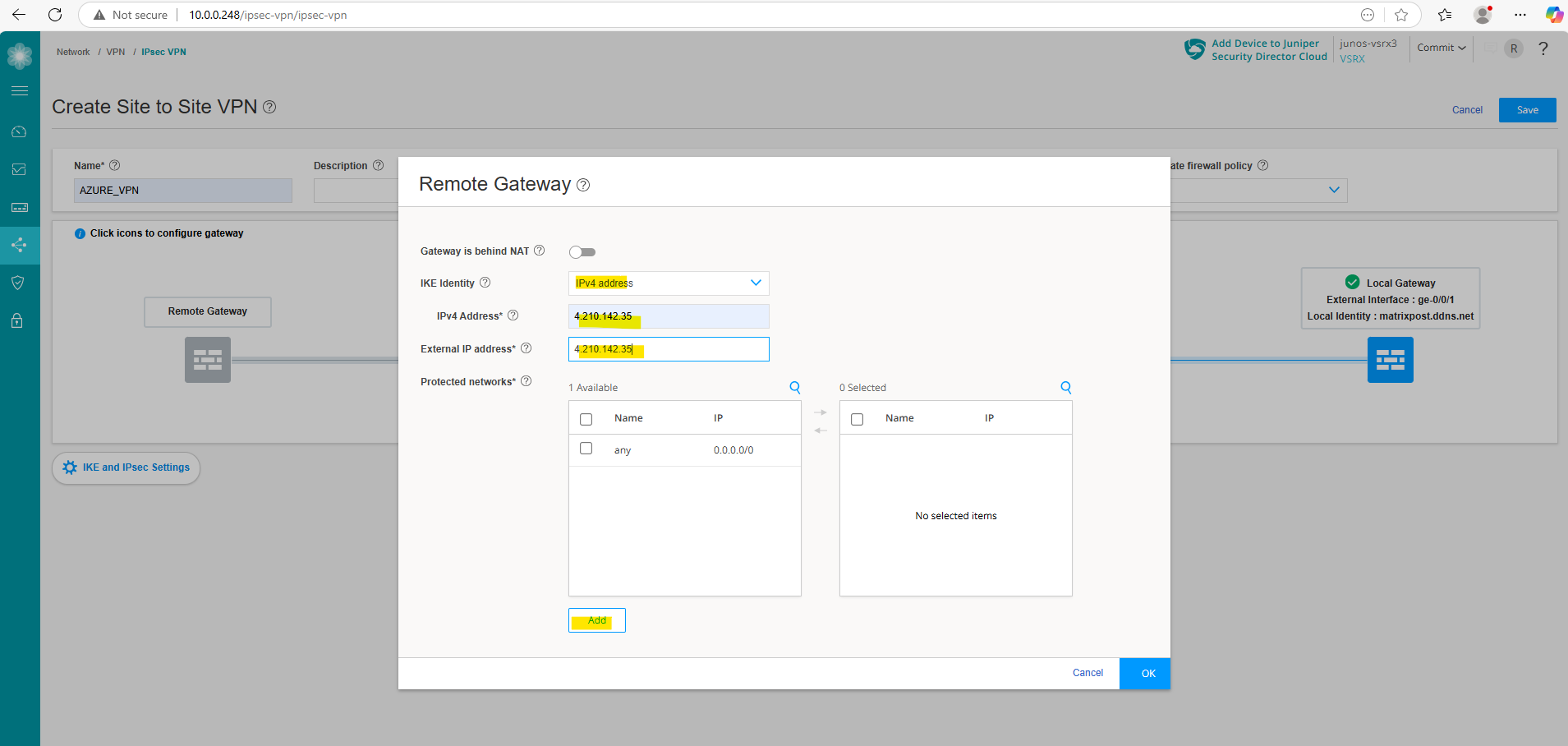Toggle Gateway is behind NAT switch
This screenshot has height=746, width=1568.
tap(582, 252)
